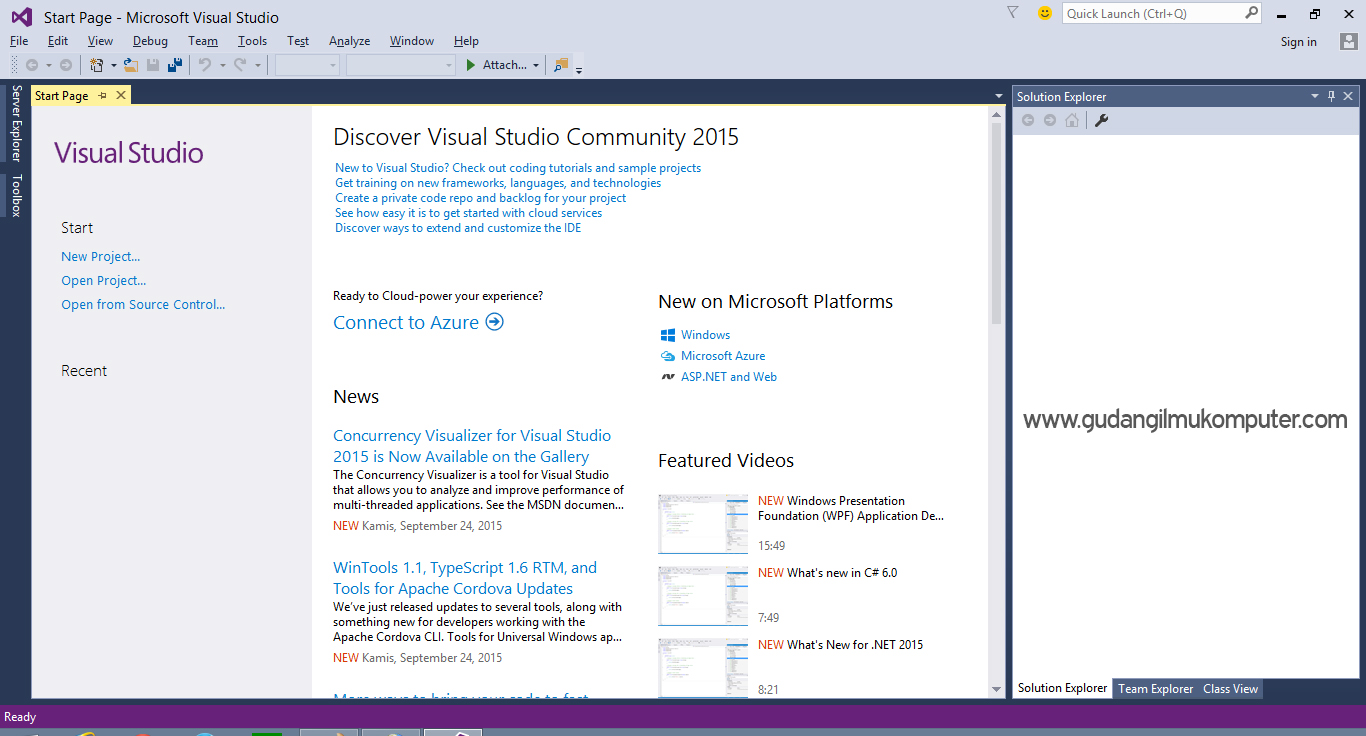Viewport: 1366px width, 736px height.
Task: Toggle the Start Page tab pin
Action: coord(103,95)
